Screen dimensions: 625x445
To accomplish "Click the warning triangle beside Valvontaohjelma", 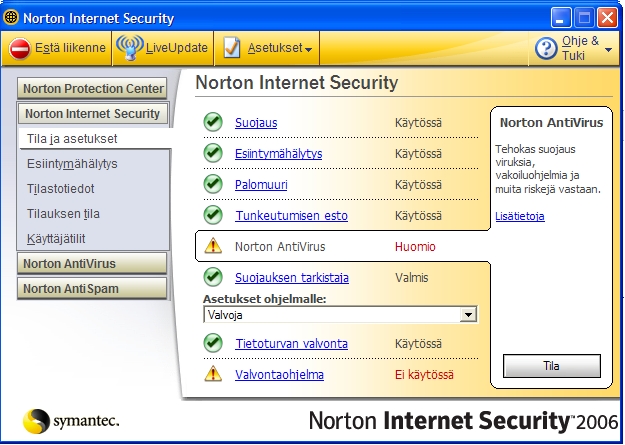I will (x=213, y=374).
